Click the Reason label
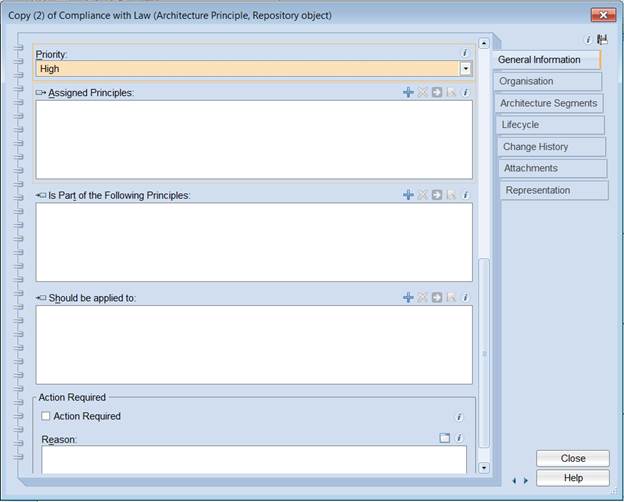The height and width of the screenshot is (502, 624). point(59,439)
